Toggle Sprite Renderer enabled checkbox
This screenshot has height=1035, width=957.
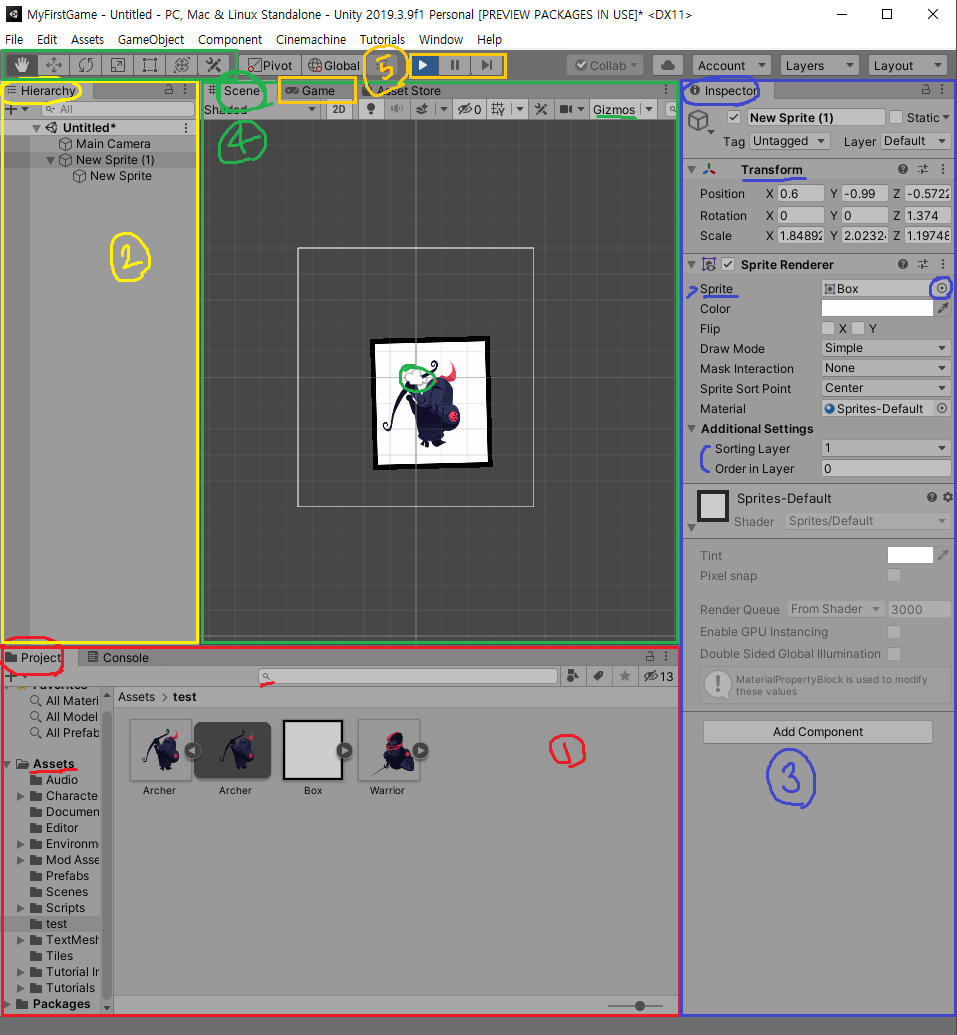[728, 264]
